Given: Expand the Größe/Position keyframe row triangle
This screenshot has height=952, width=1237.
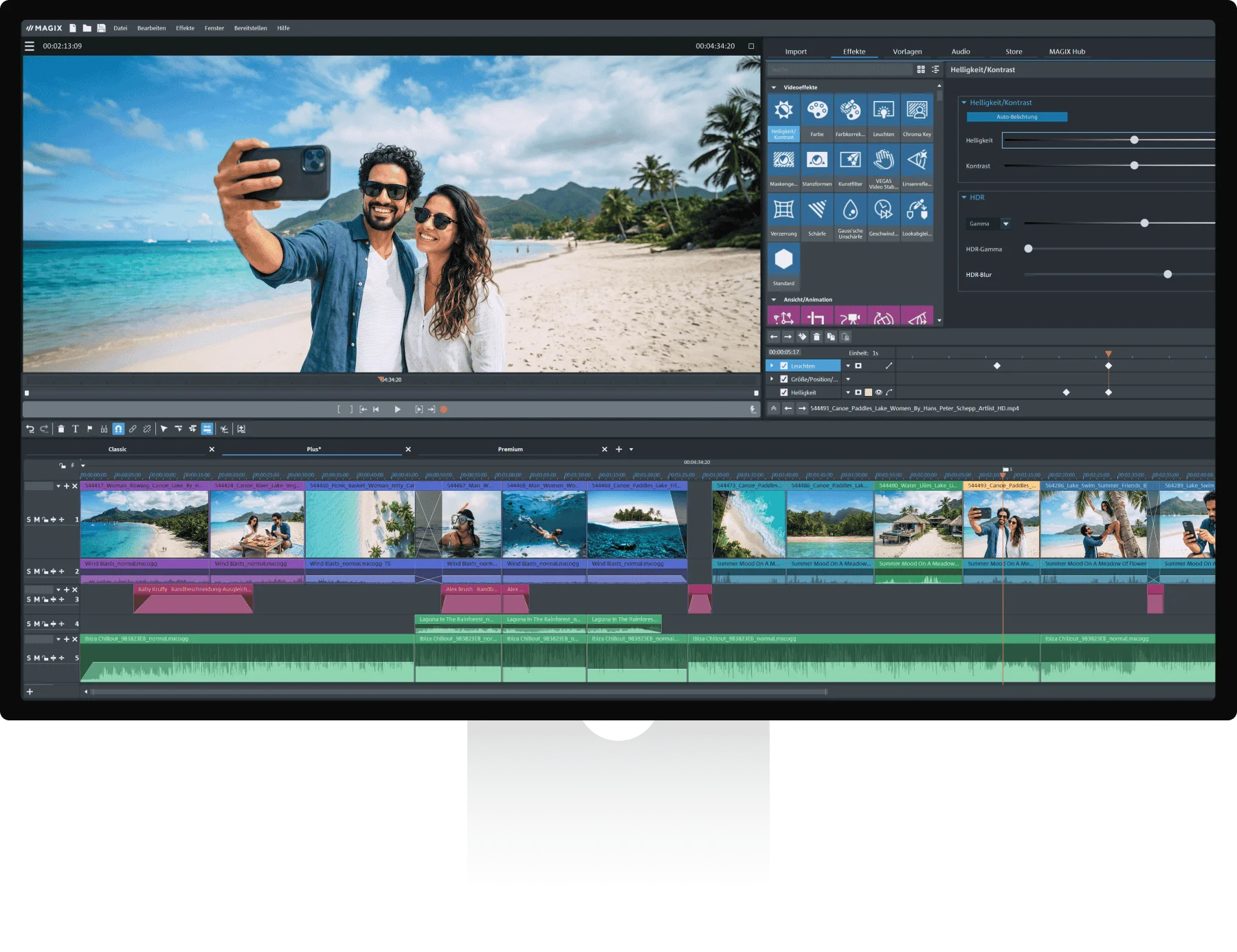Looking at the screenshot, I should point(772,379).
